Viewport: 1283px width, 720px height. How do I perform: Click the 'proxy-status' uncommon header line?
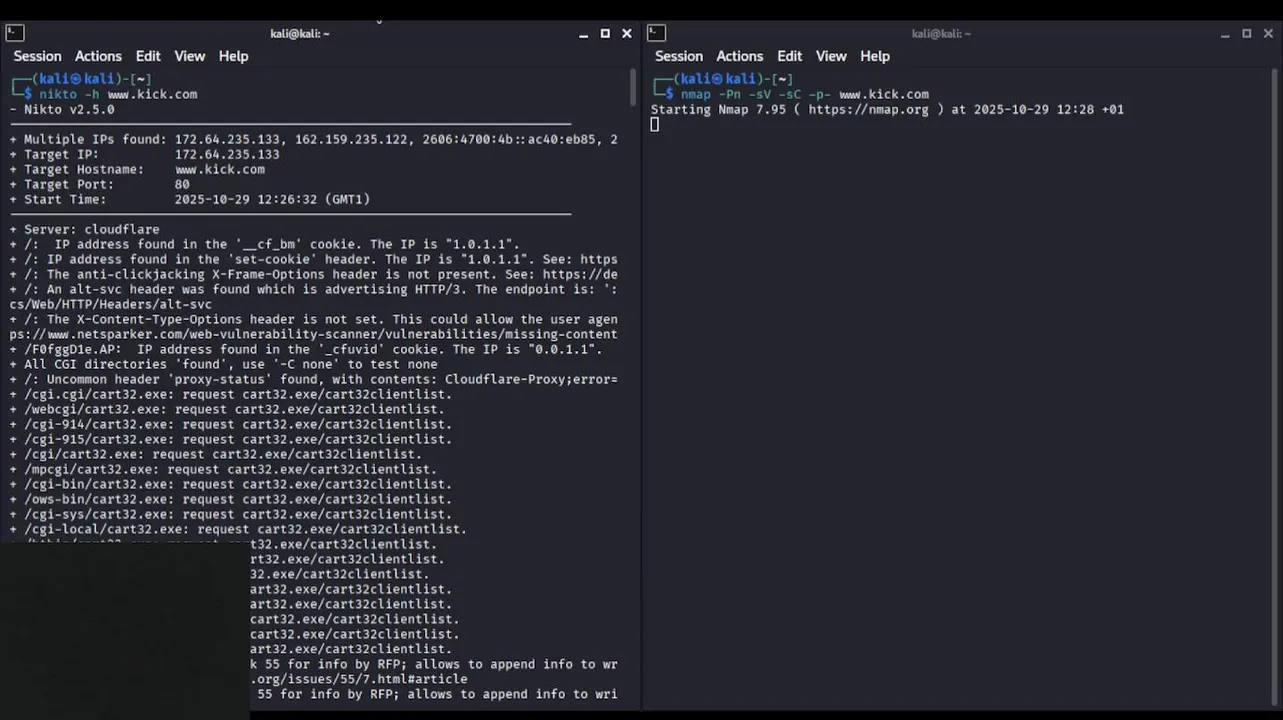[x=314, y=379]
